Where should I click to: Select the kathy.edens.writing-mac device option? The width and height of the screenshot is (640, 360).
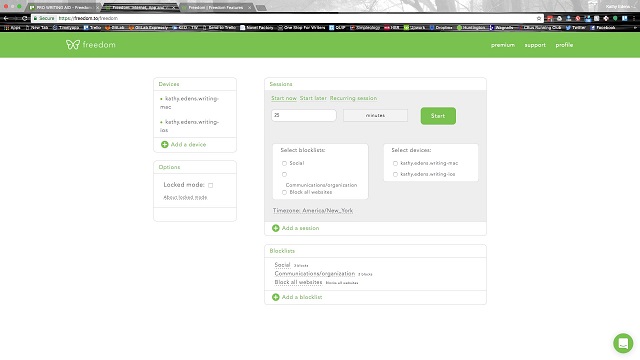395,163
